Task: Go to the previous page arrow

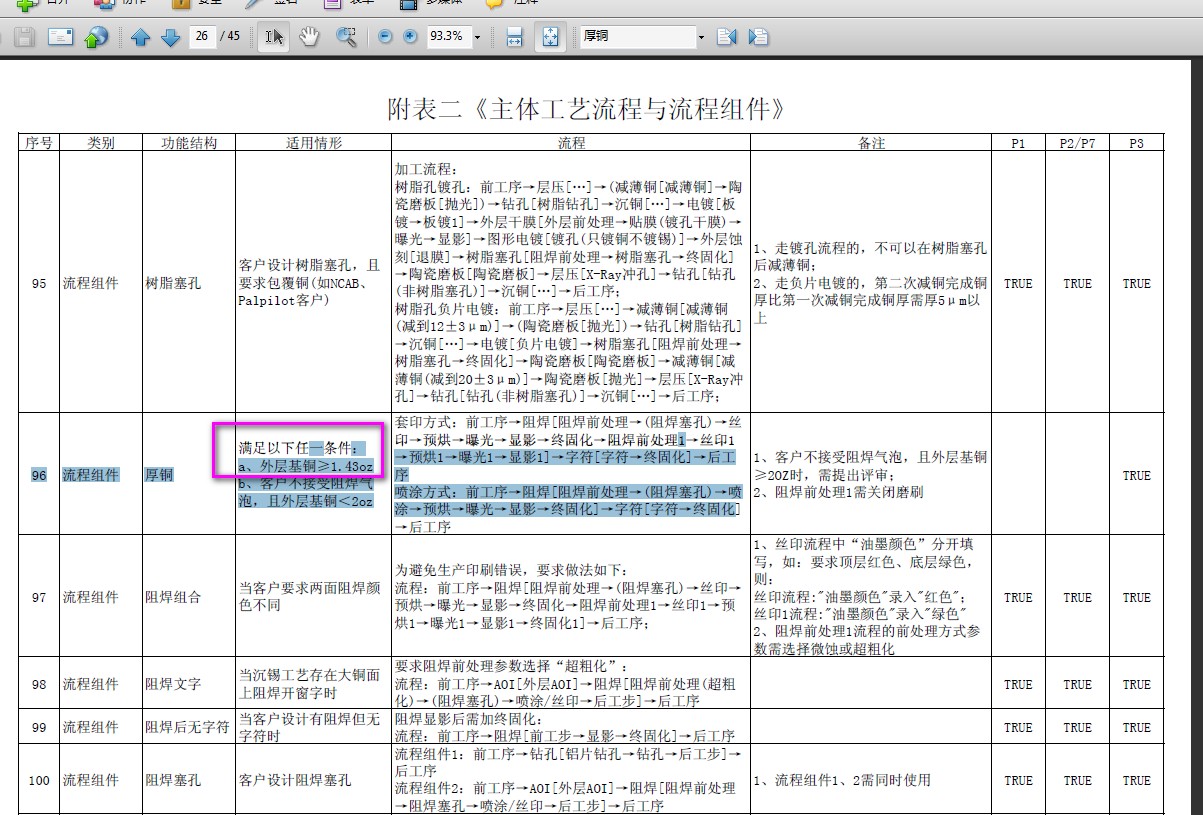Action: pos(140,37)
